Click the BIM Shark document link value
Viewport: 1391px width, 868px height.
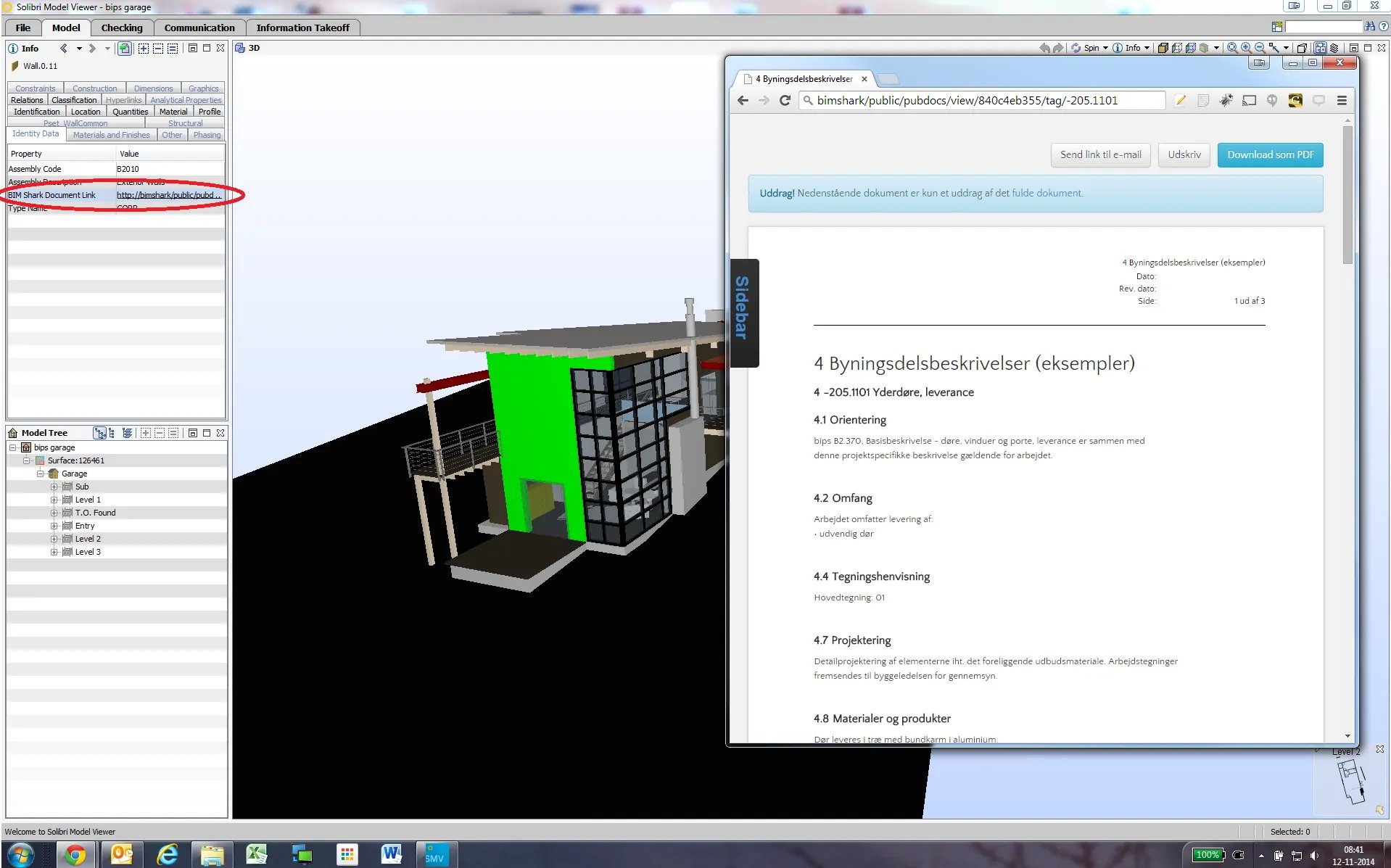coord(169,195)
